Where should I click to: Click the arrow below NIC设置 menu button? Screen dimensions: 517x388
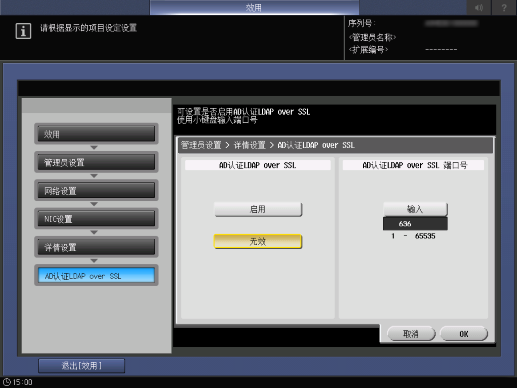point(94,232)
